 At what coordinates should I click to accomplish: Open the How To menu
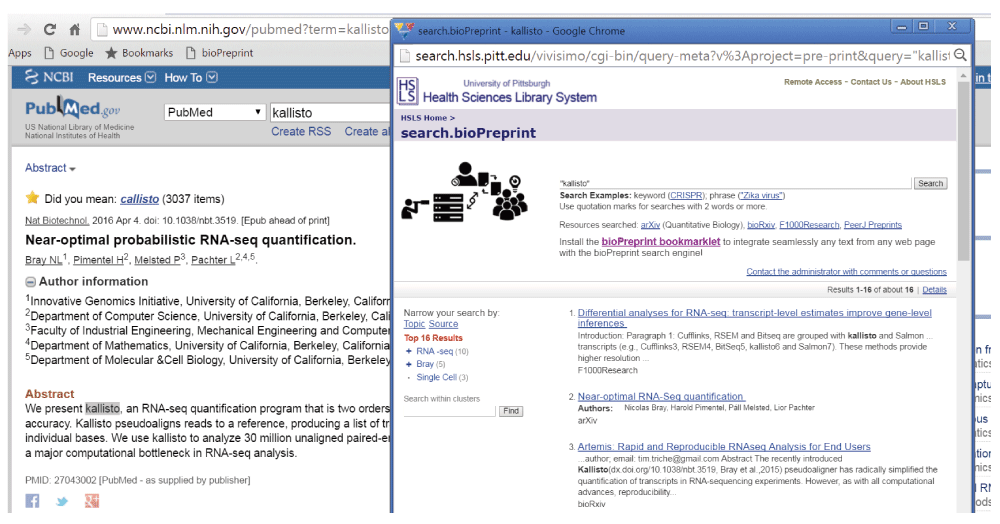point(190,77)
